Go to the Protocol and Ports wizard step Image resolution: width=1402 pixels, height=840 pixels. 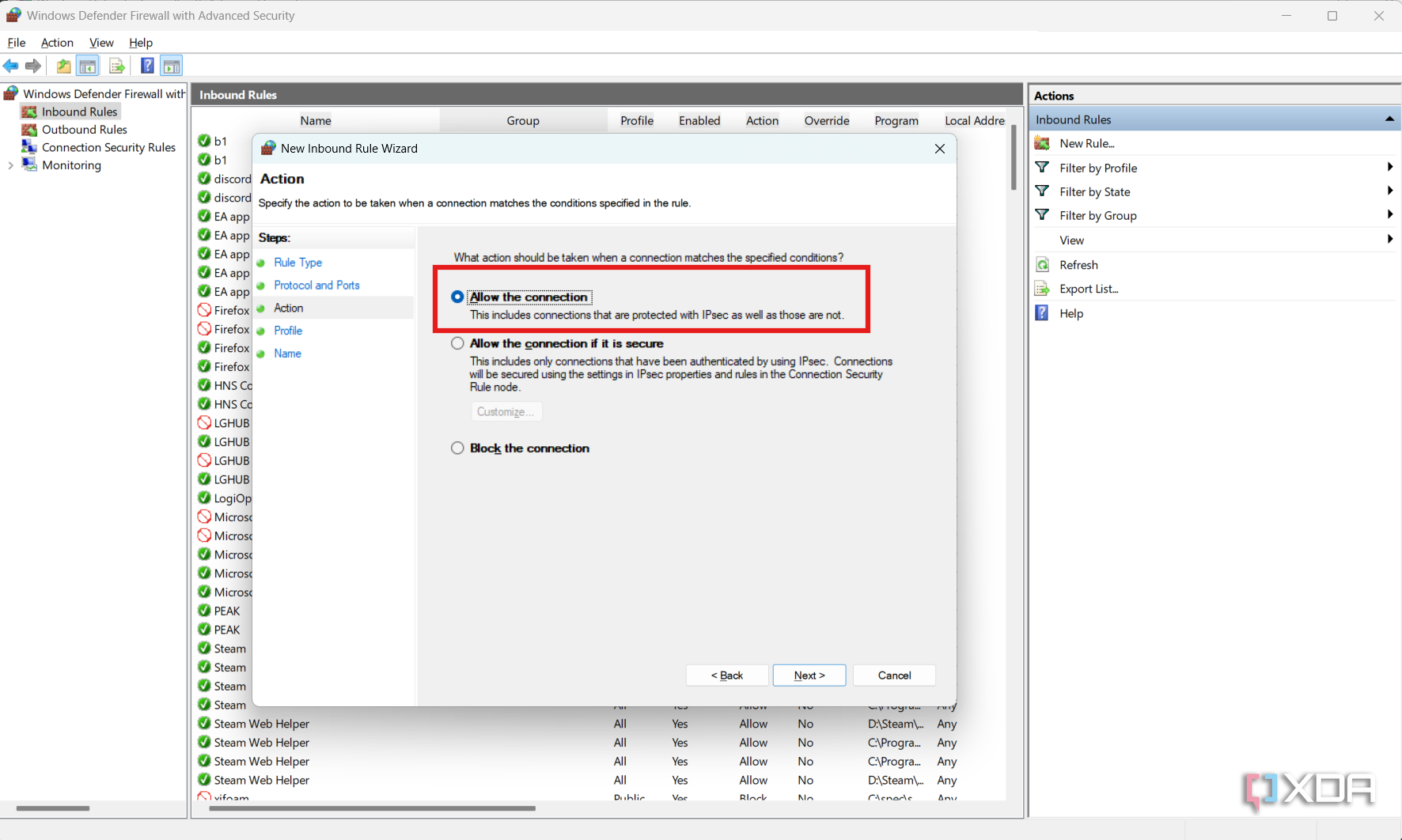pos(316,286)
